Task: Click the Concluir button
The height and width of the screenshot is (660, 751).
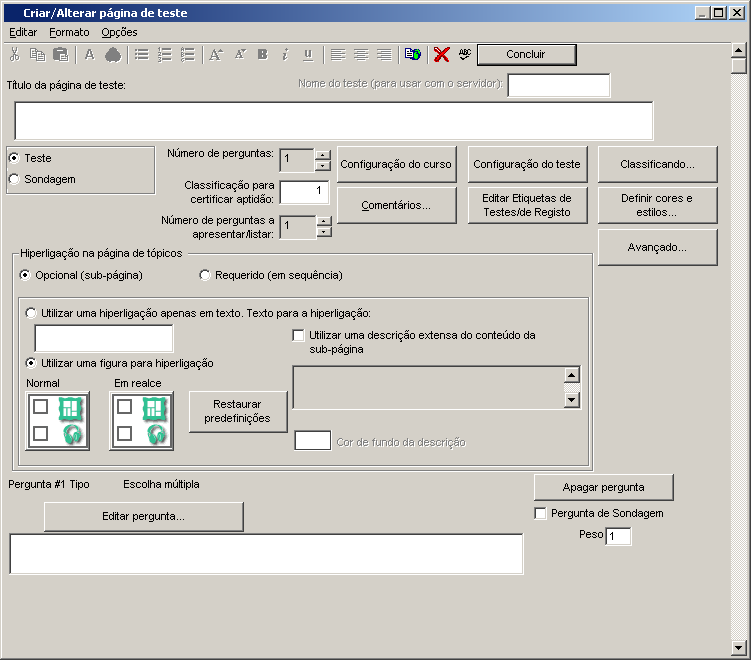Action: click(x=526, y=55)
